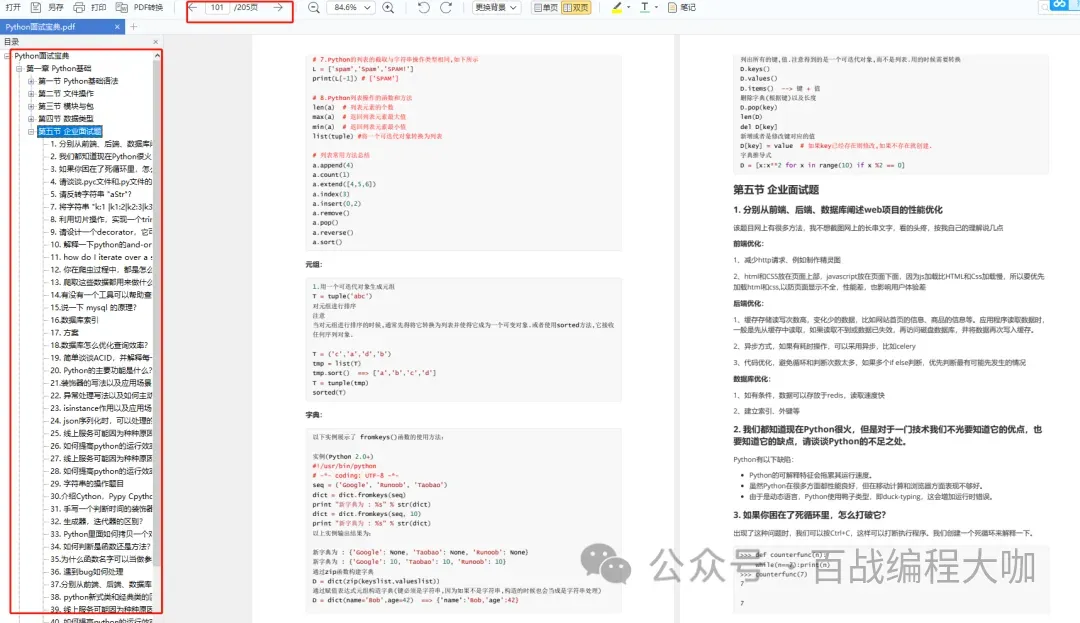Click the PDF转换 convert icon

click(x=122, y=8)
